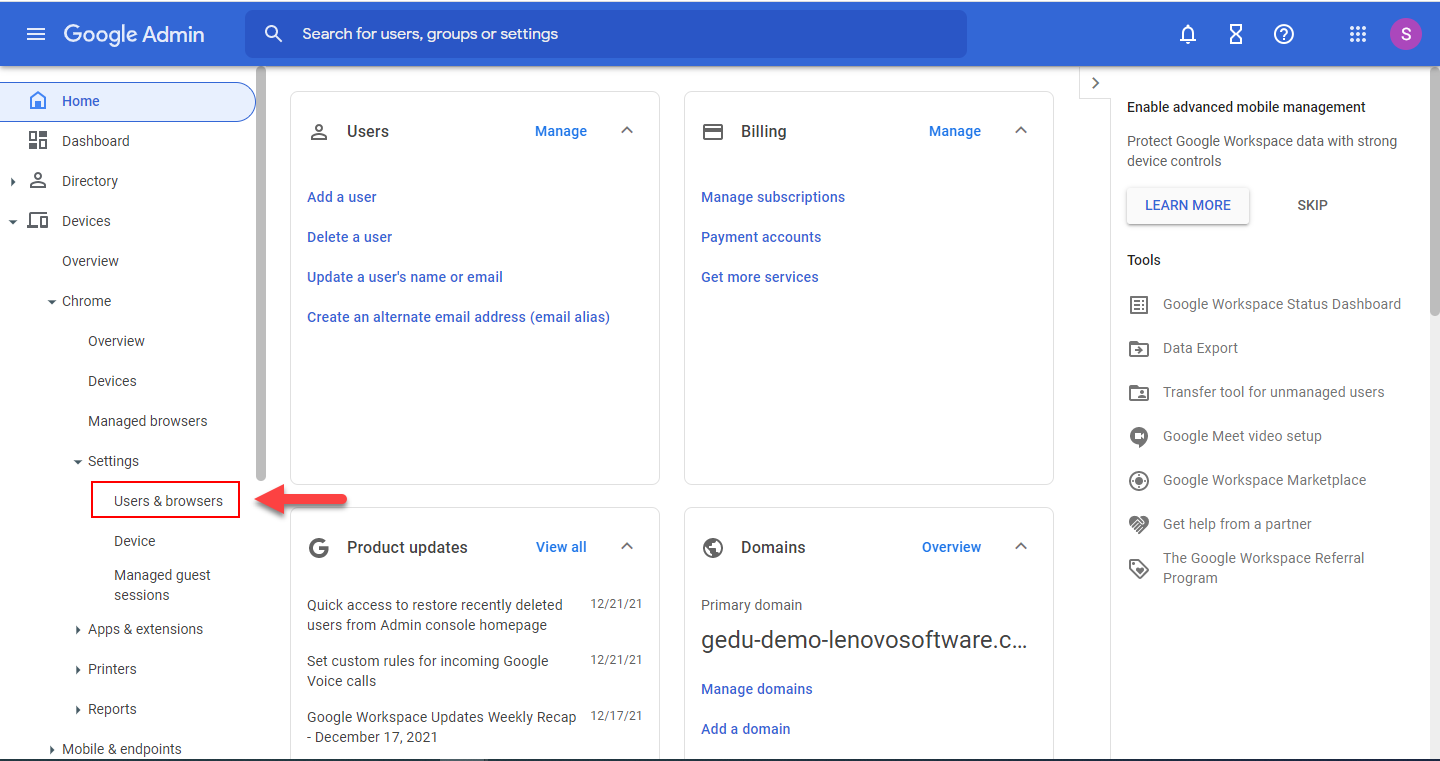Expand the Directory tree arrow
This screenshot has width=1440, height=761.
[x=13, y=181]
